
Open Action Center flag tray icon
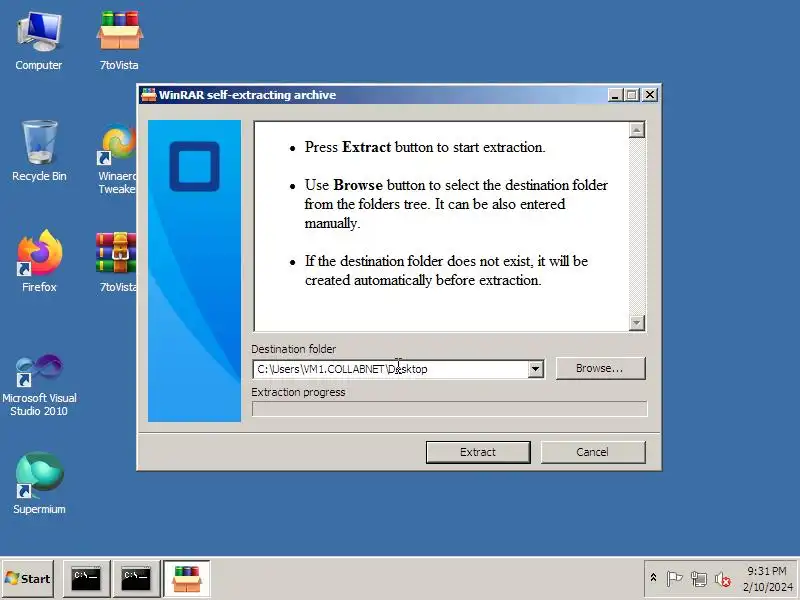(x=674, y=579)
